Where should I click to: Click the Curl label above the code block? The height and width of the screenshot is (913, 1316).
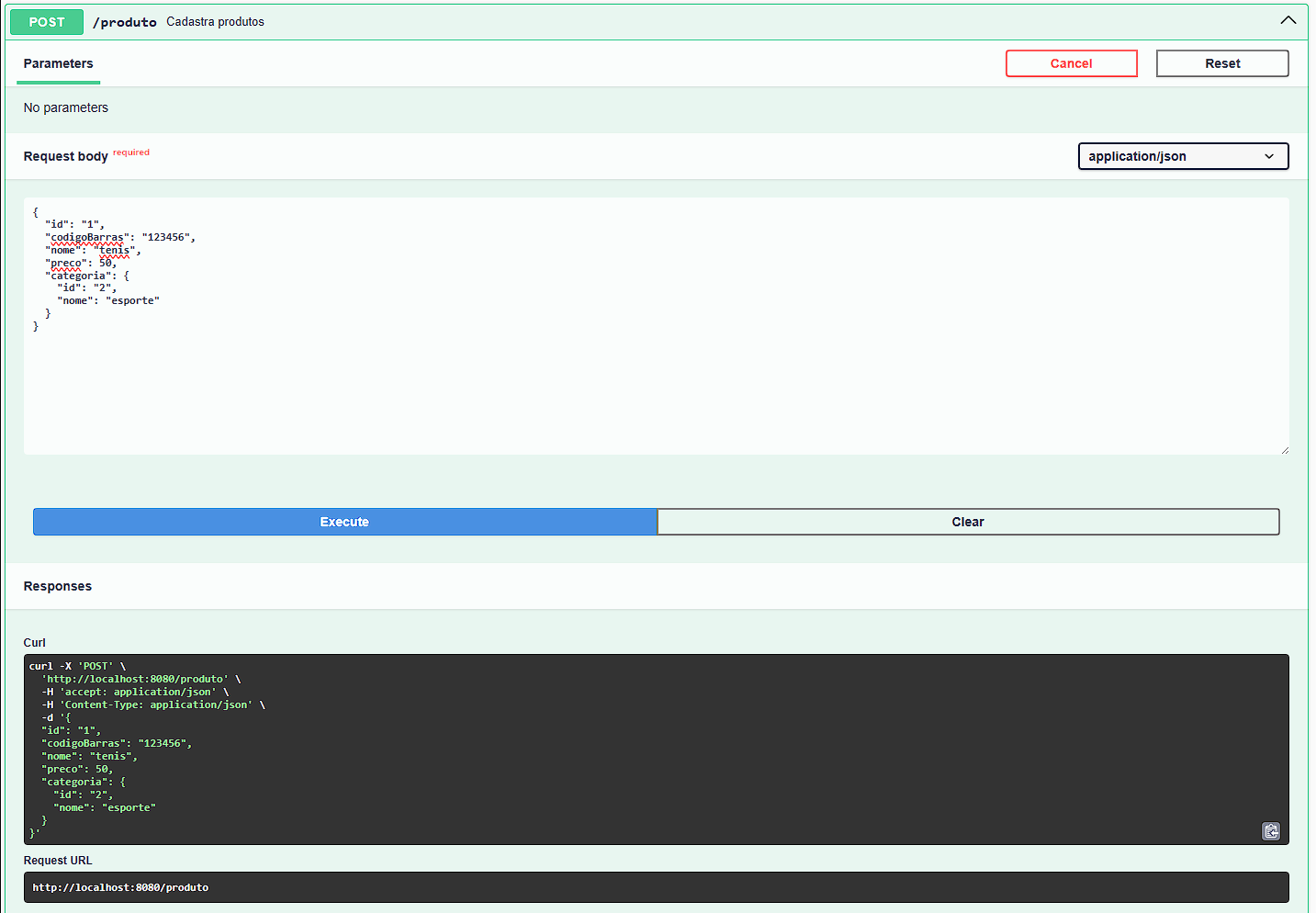click(35, 643)
